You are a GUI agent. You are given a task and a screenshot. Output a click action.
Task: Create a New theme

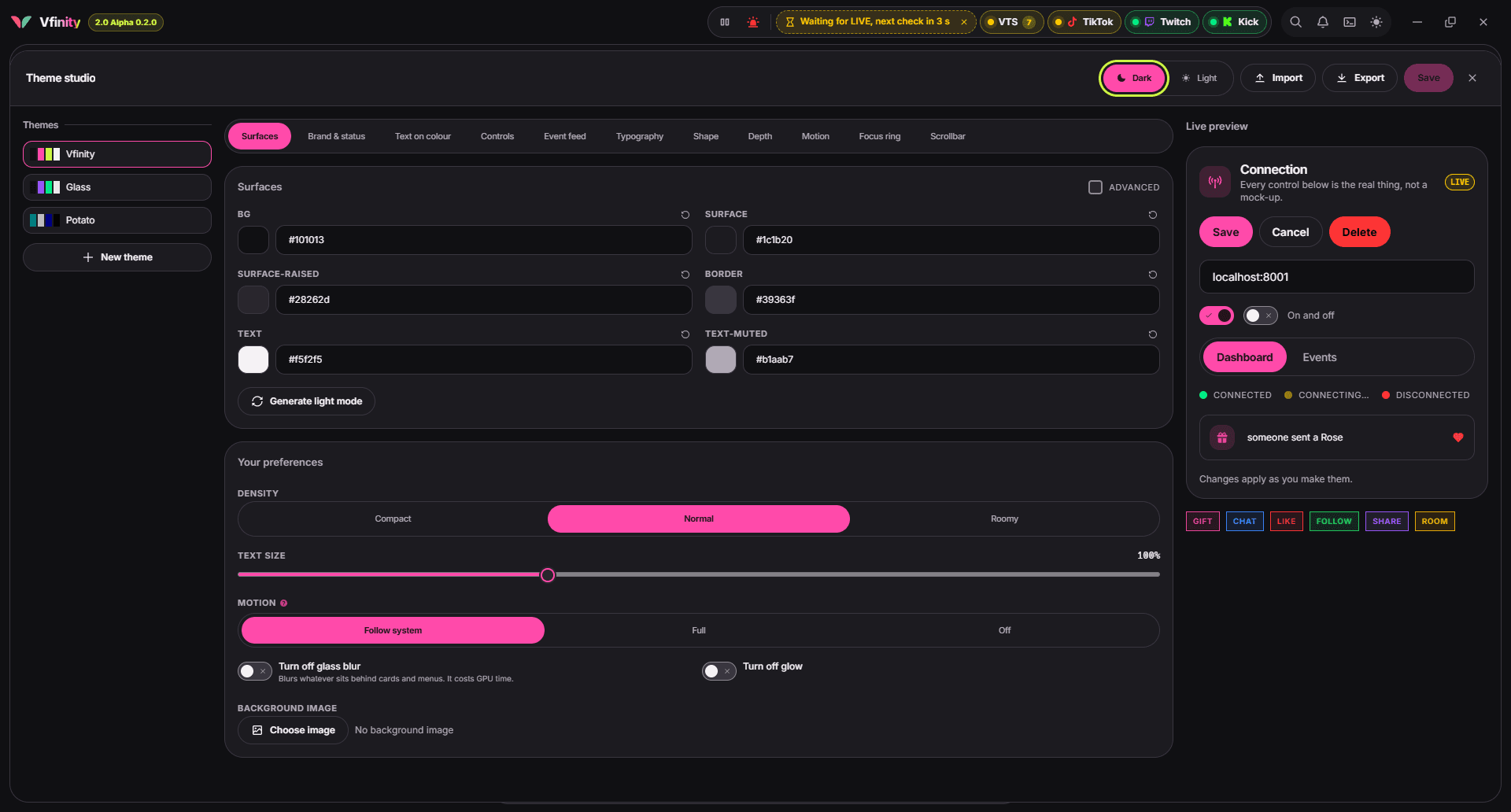pyautogui.click(x=117, y=257)
